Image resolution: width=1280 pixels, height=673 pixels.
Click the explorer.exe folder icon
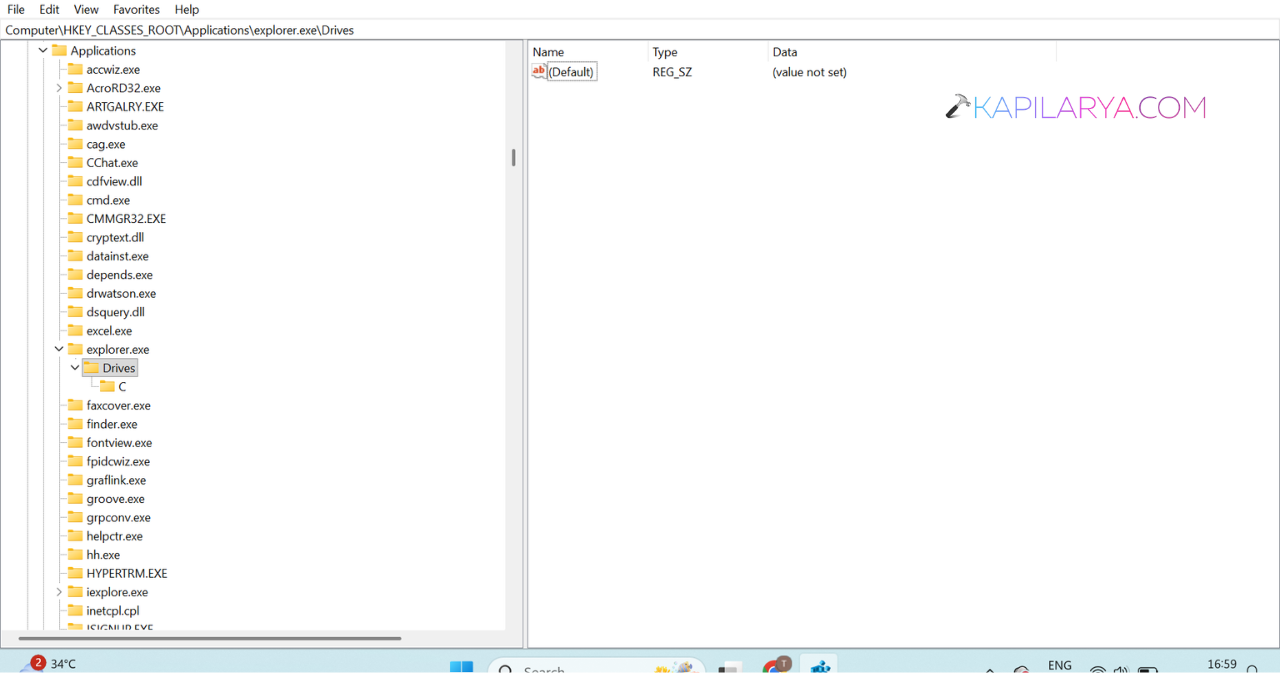75,349
